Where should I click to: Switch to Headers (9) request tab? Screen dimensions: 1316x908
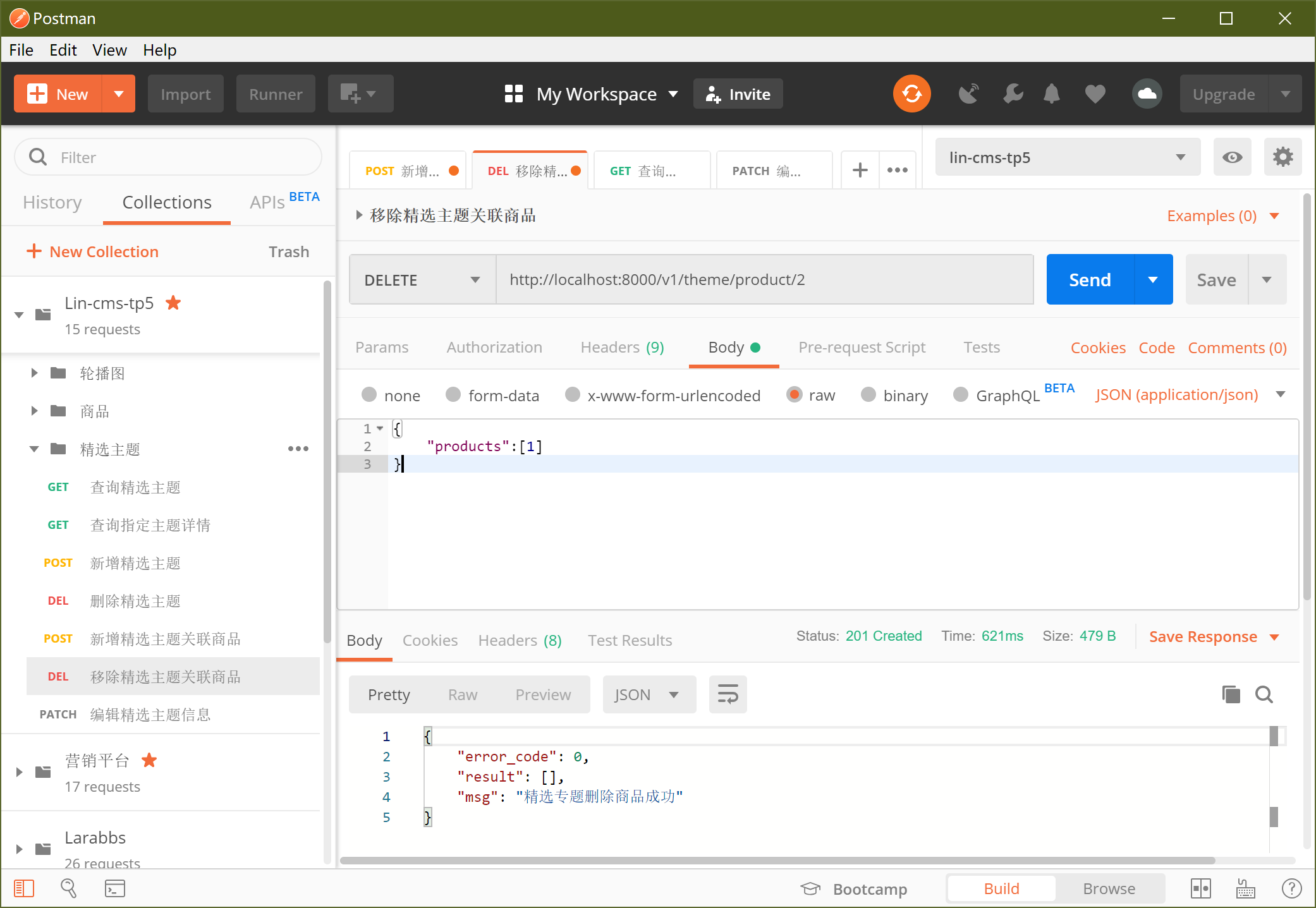click(x=622, y=348)
